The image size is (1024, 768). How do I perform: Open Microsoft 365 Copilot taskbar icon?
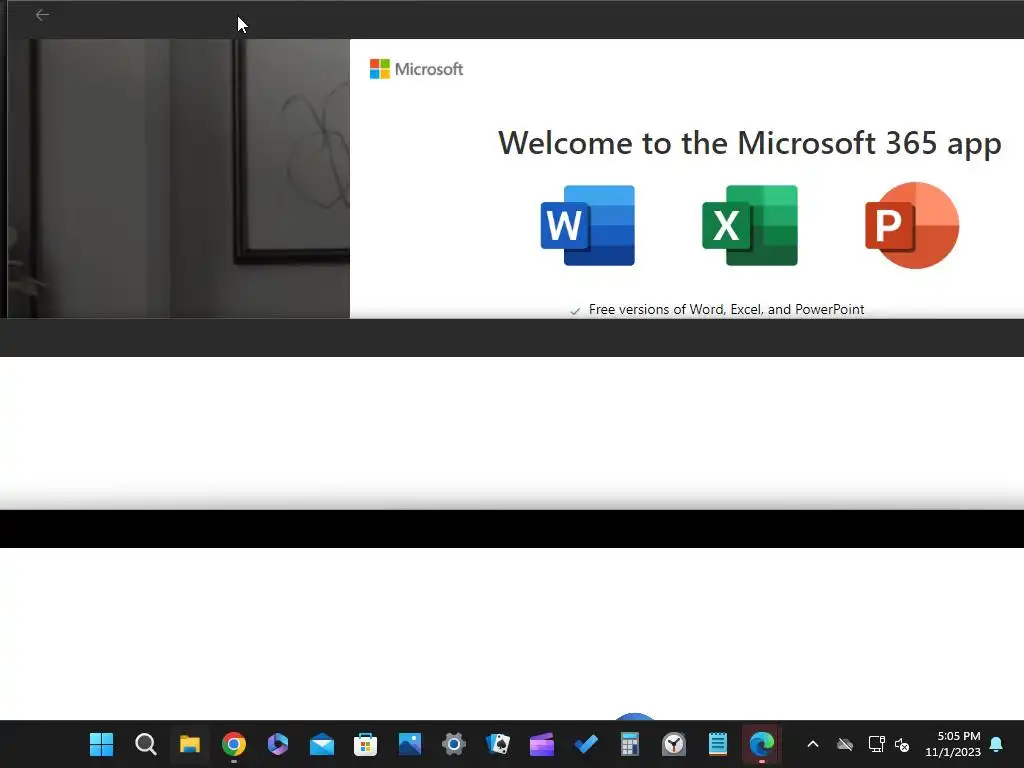click(278, 744)
